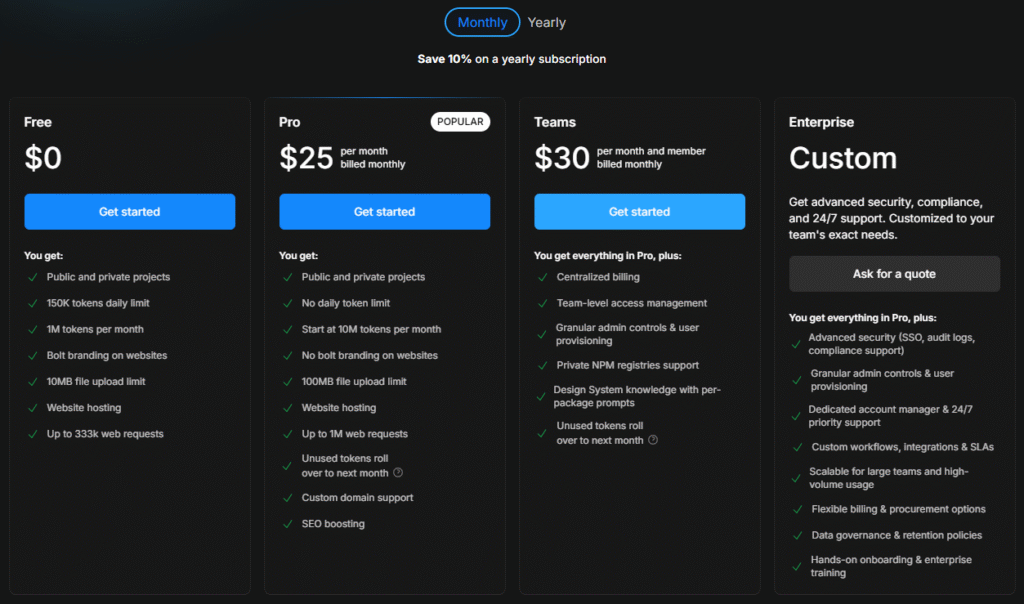
Task: Click checkmark beside Hands-on onboarding & enterprise training
Action: coord(796,566)
